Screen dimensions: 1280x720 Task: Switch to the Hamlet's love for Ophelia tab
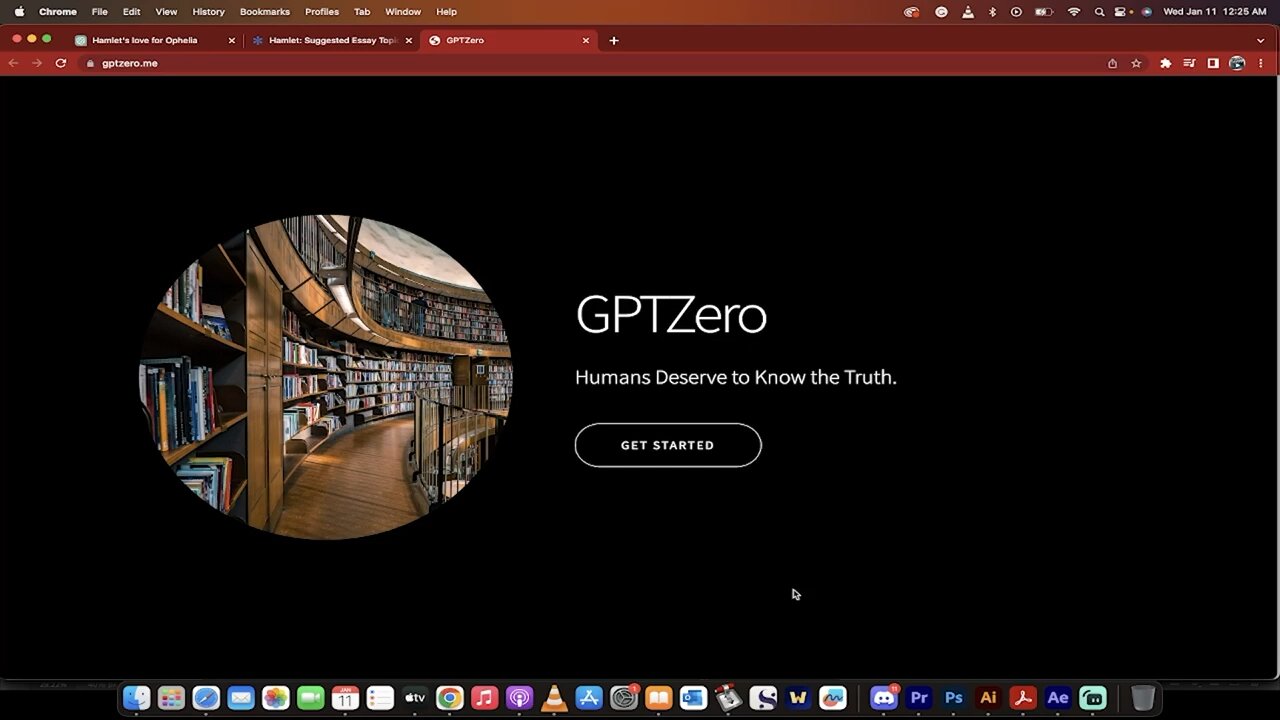[x=145, y=40]
